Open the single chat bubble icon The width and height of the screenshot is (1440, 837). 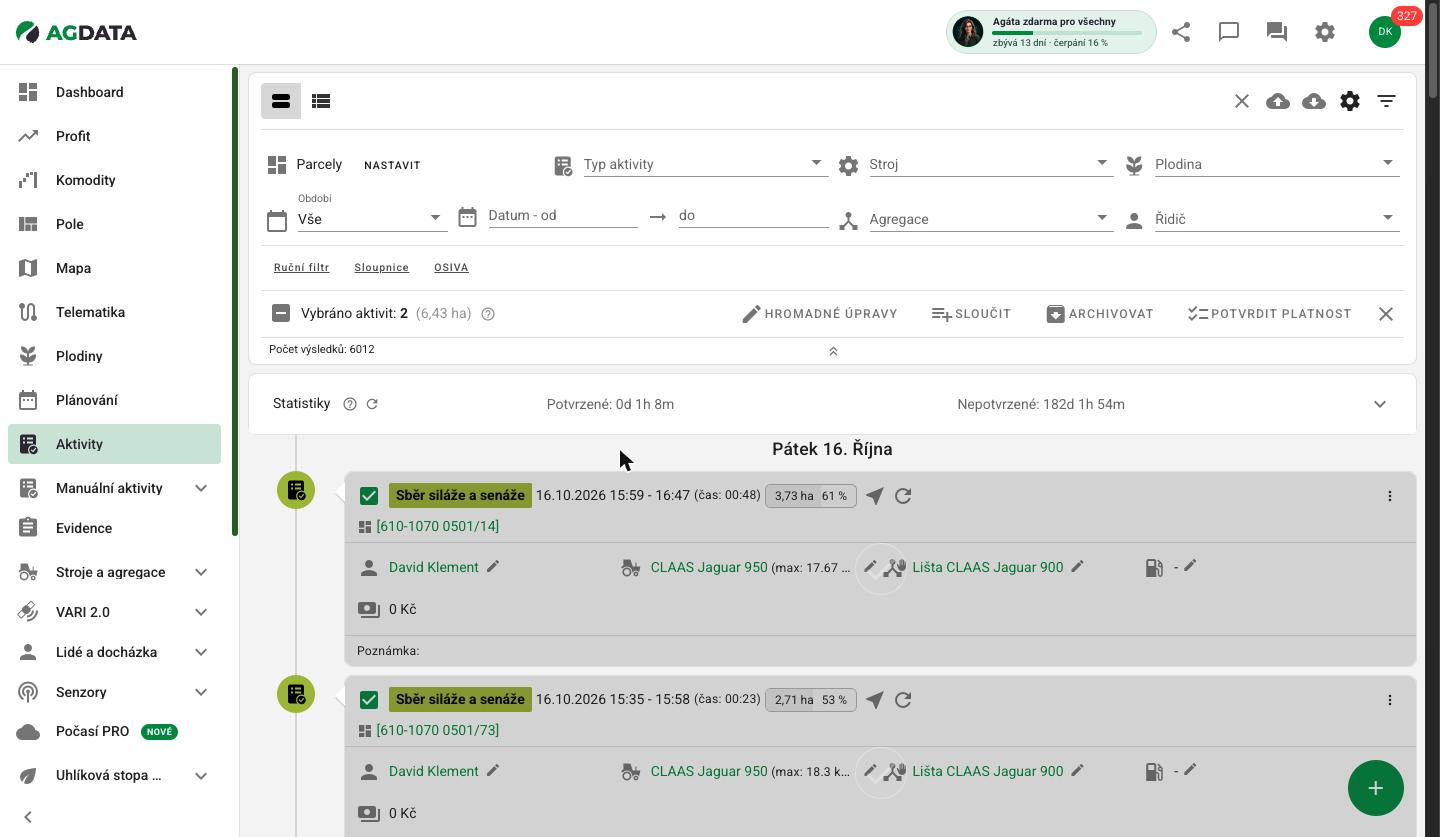(x=1229, y=32)
